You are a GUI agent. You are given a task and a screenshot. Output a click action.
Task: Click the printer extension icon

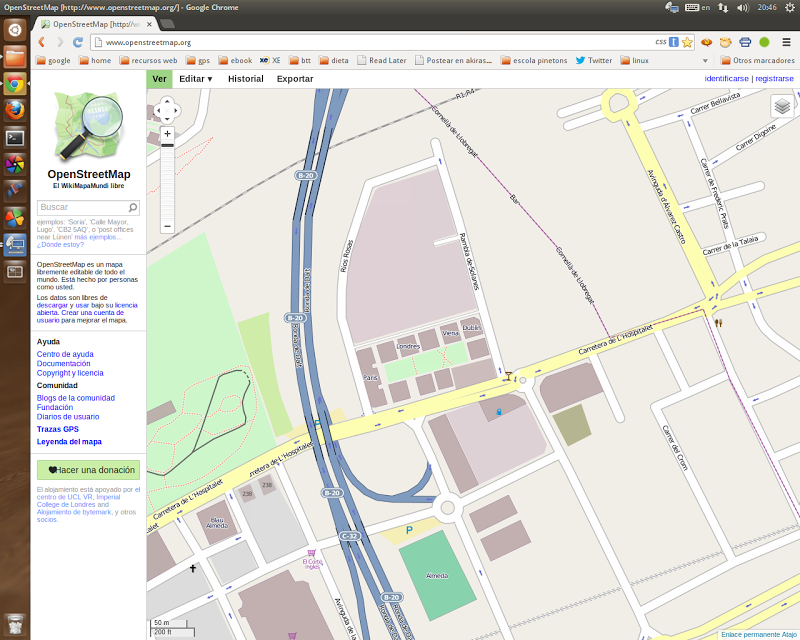tap(745, 42)
